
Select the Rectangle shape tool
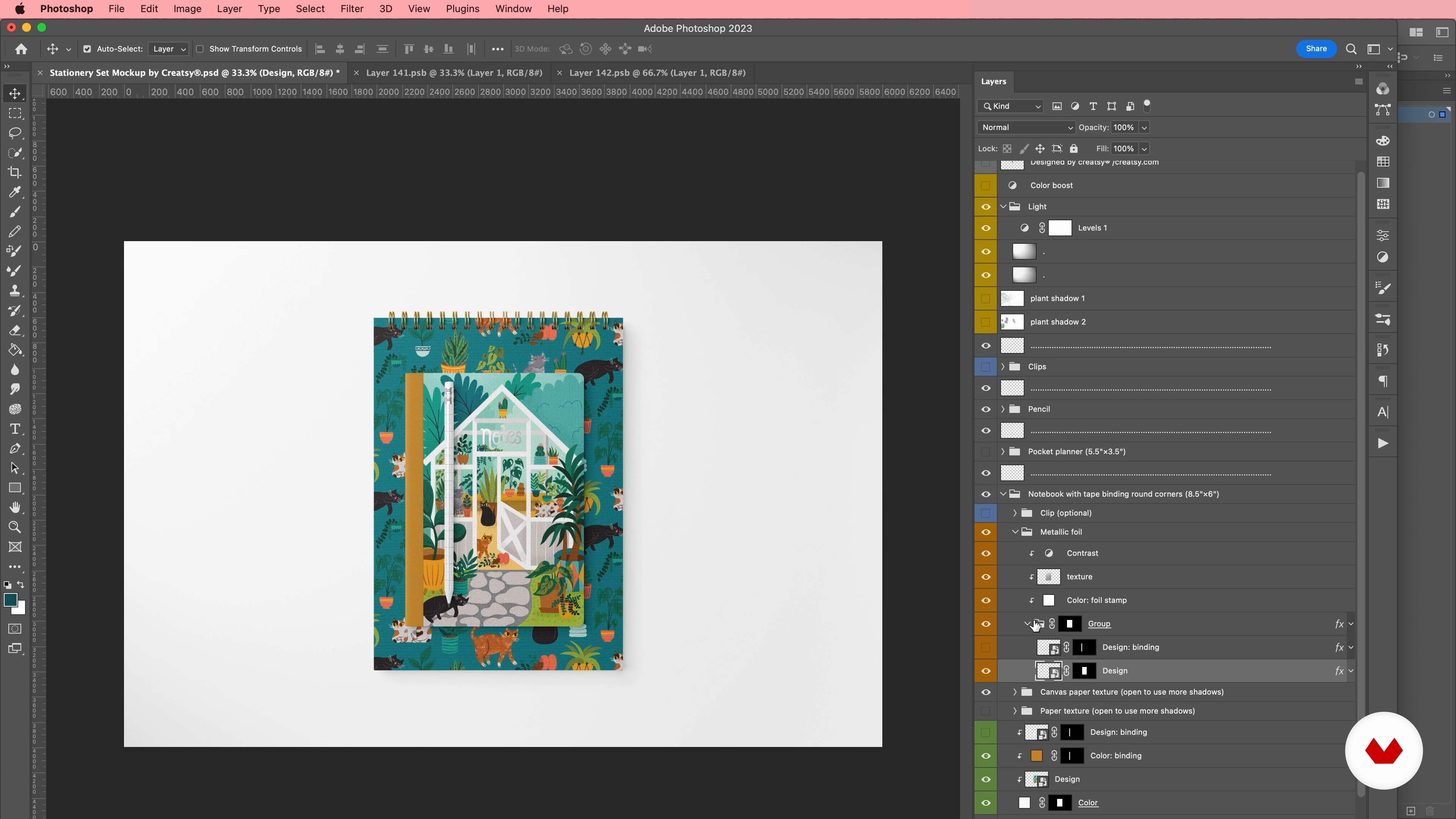pyautogui.click(x=15, y=488)
